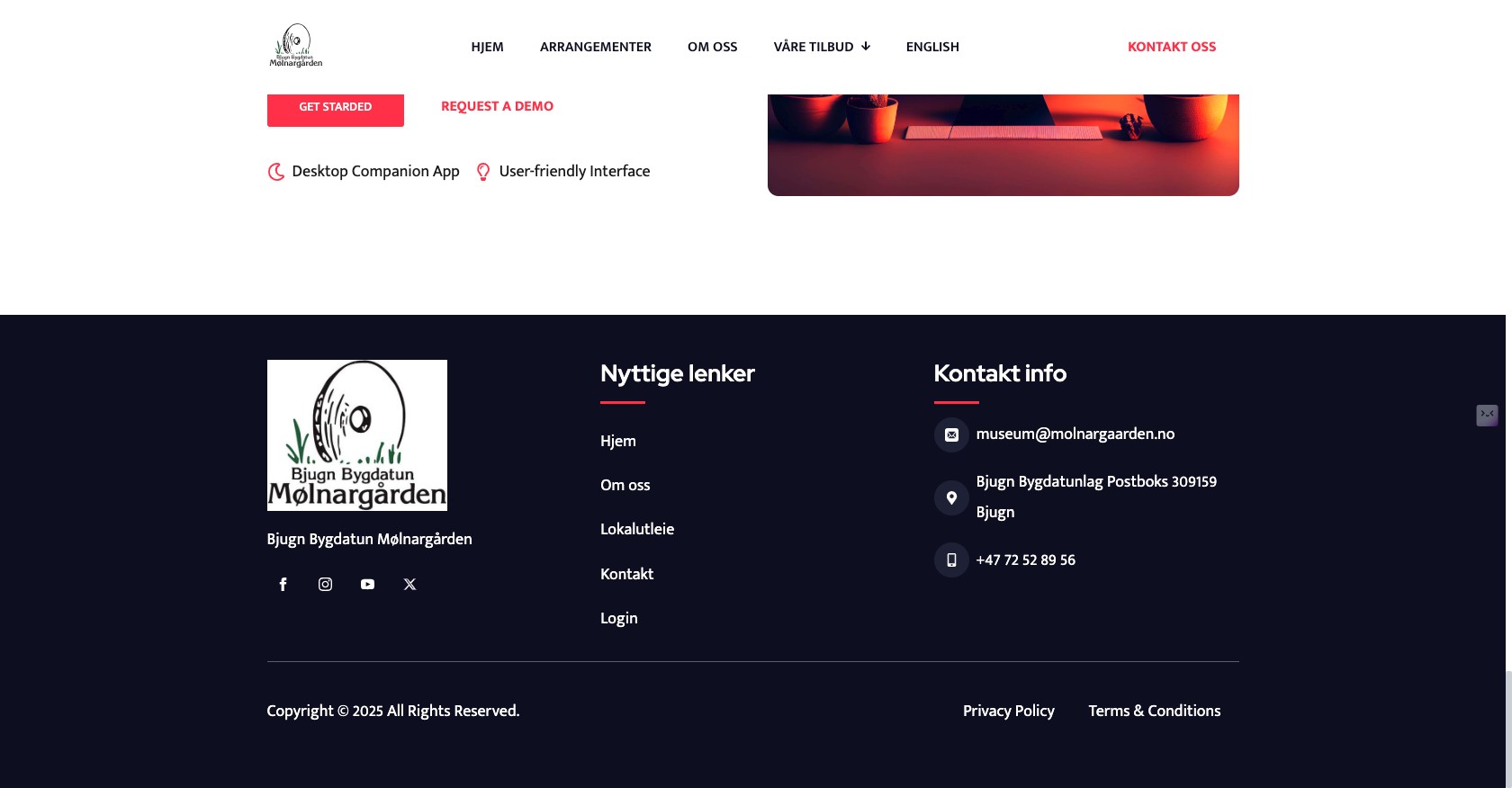Screen dimensions: 1512x788
Task: Click the email envelope icon in Kontakt info
Action: click(951, 435)
